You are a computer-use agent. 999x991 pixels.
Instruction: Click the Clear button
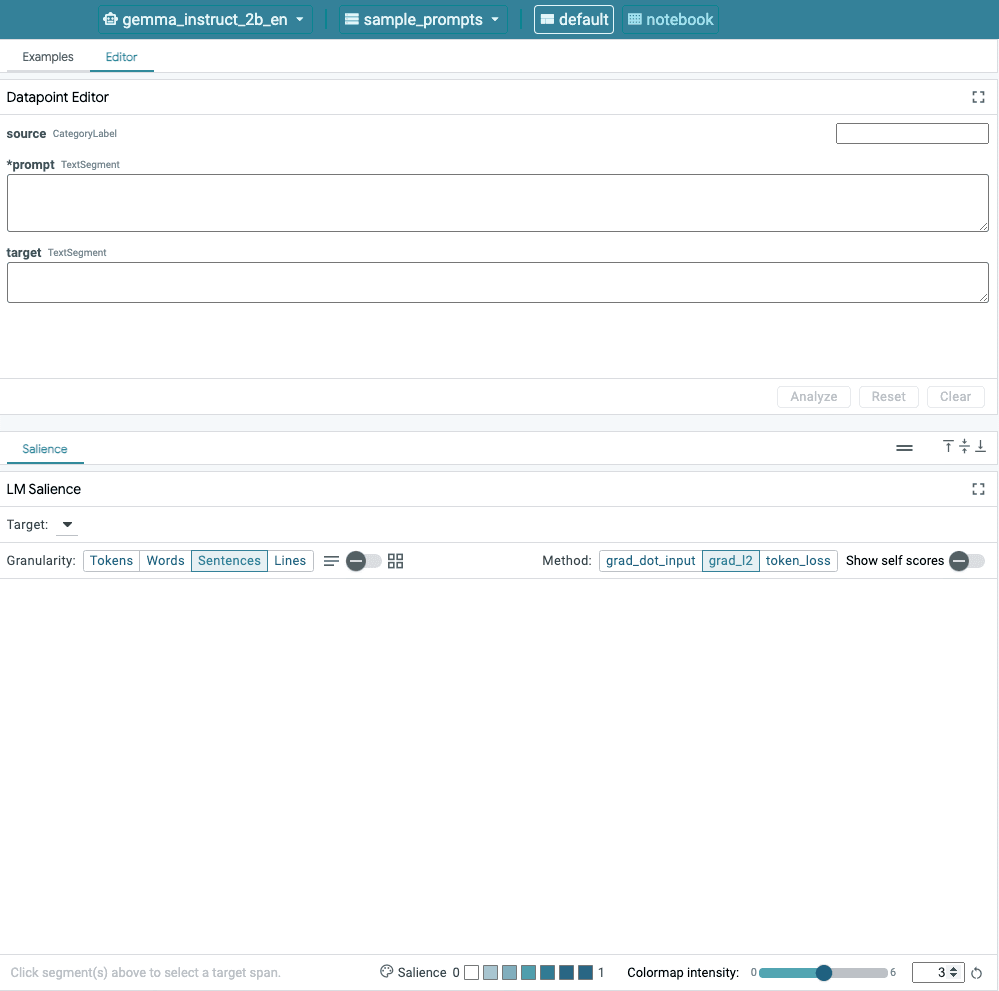pos(955,396)
